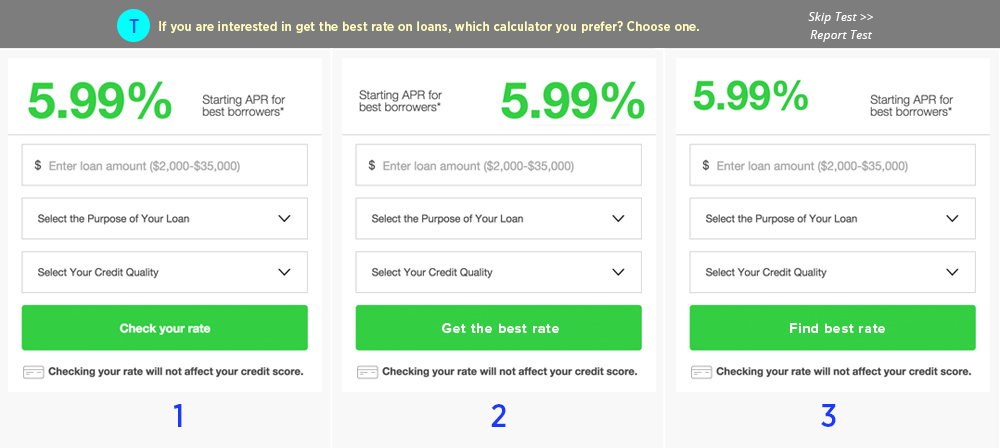Click the dollar sign in calculator 1

38,165
